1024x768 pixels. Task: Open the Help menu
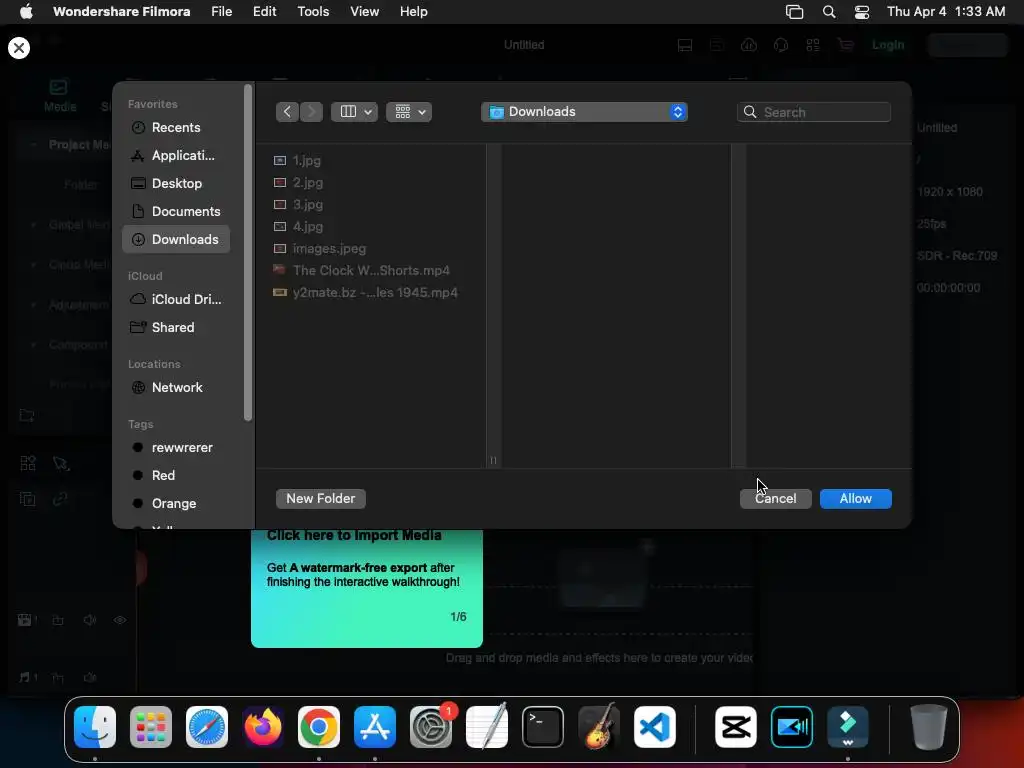pos(413,12)
